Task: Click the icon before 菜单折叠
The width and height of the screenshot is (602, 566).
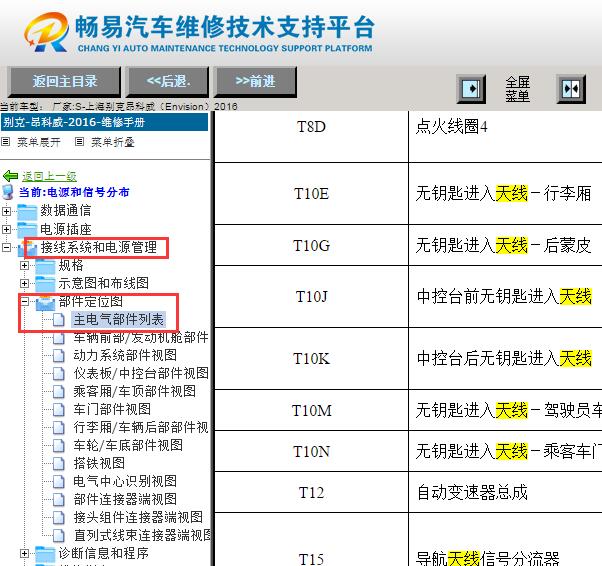Action: (x=79, y=142)
